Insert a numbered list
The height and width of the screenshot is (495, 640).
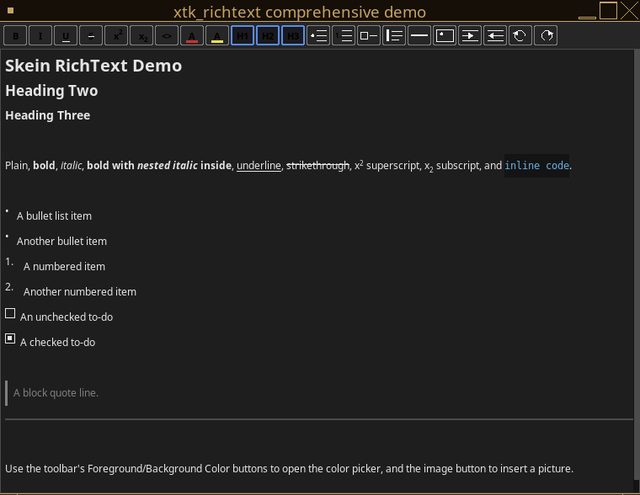pos(344,36)
